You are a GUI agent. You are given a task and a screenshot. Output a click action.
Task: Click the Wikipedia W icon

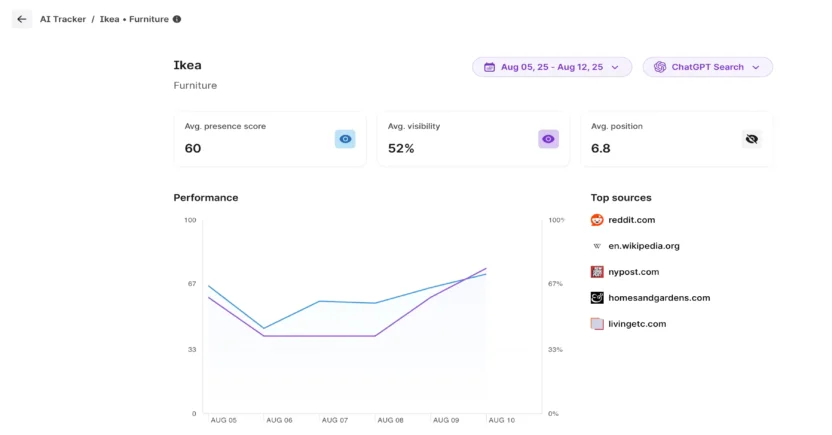tap(597, 246)
